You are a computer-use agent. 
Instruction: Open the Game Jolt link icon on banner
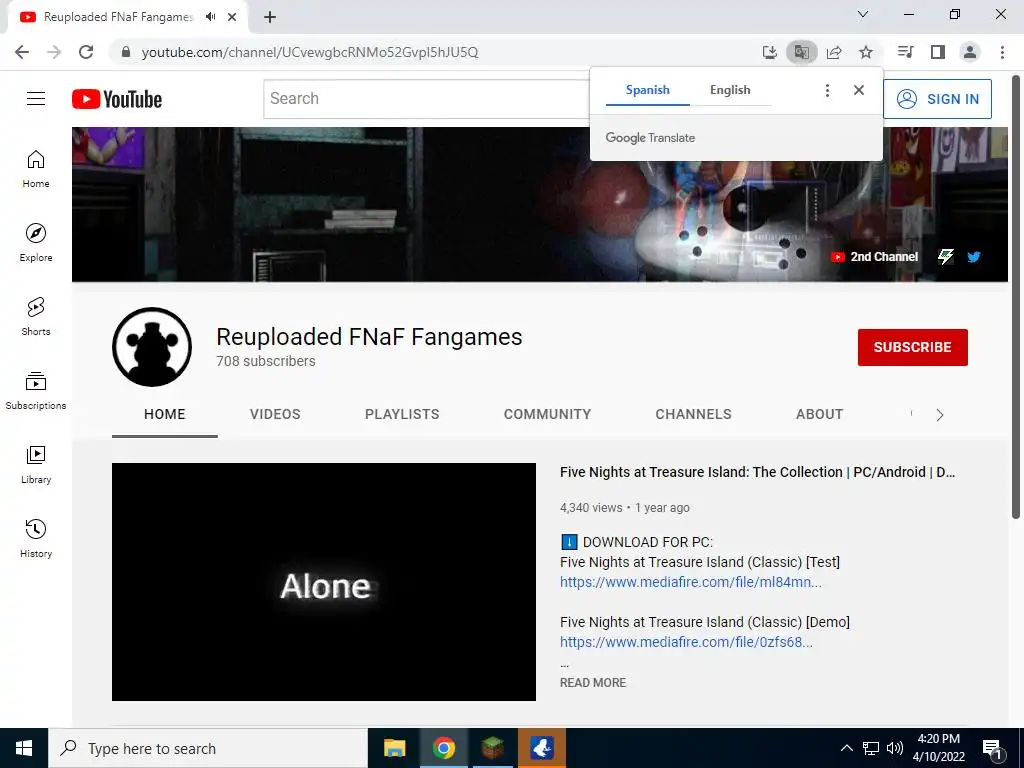[946, 257]
